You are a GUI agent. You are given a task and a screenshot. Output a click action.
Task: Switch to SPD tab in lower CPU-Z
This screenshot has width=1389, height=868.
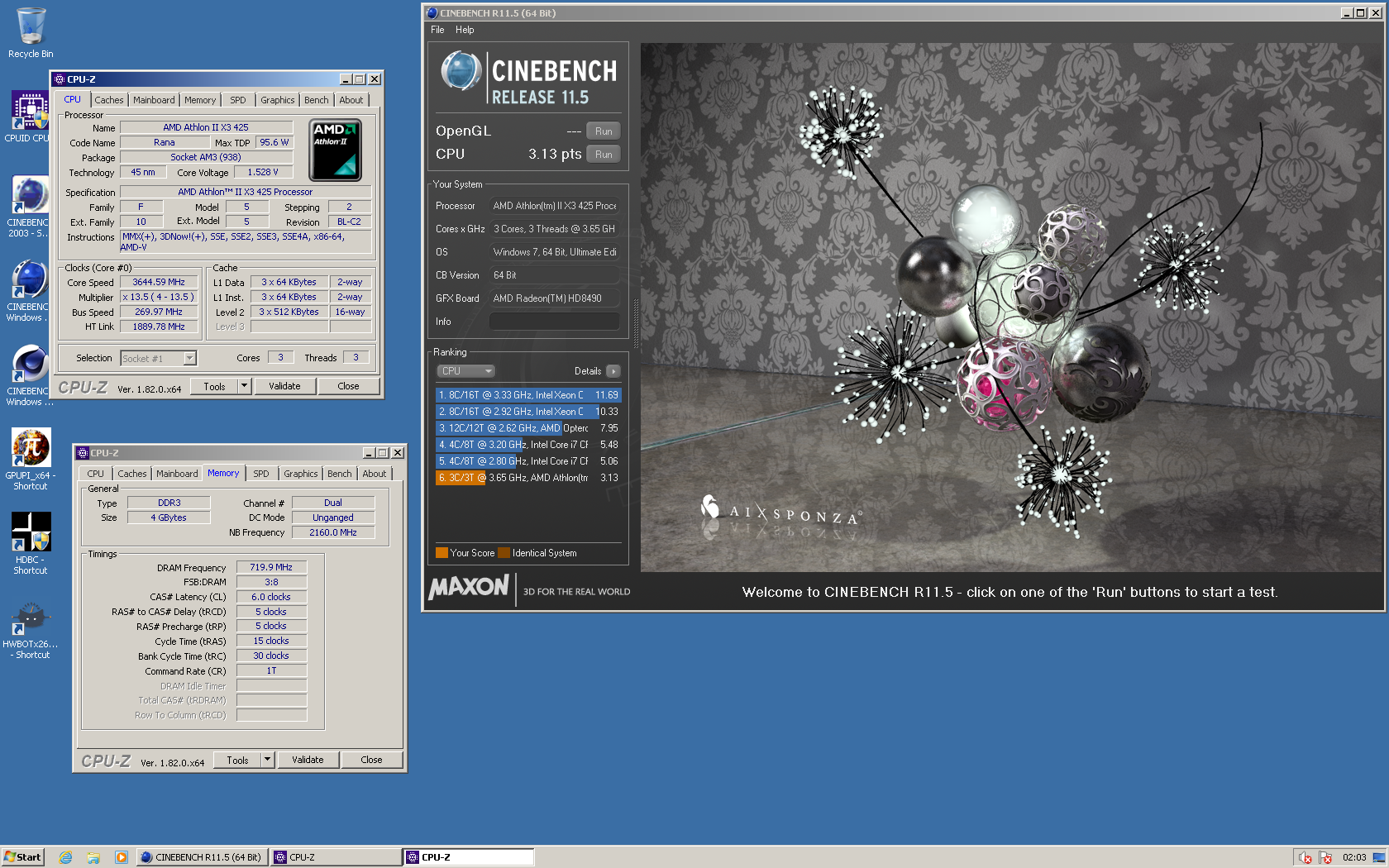click(261, 474)
